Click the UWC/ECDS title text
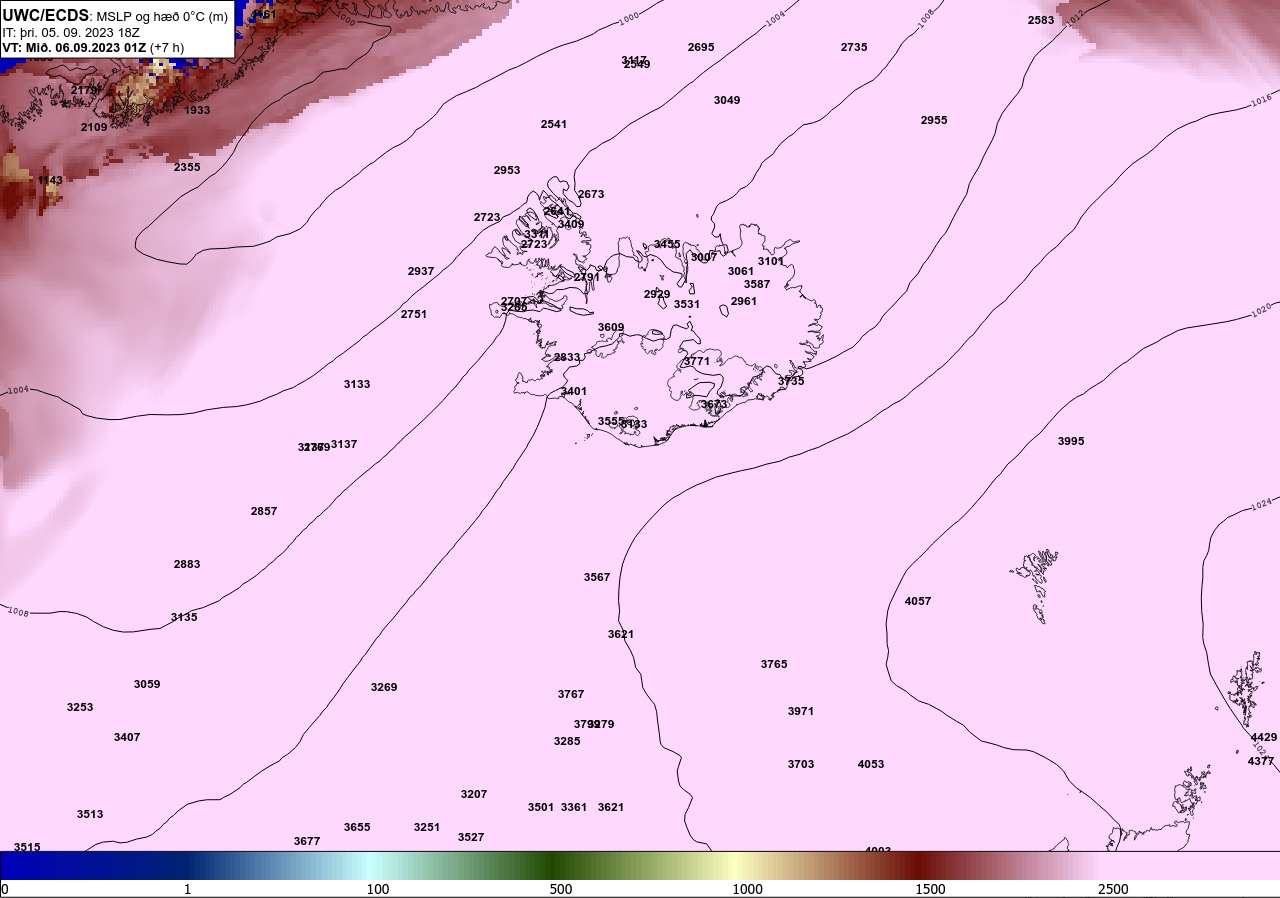This screenshot has height=898, width=1280. tap(46, 16)
